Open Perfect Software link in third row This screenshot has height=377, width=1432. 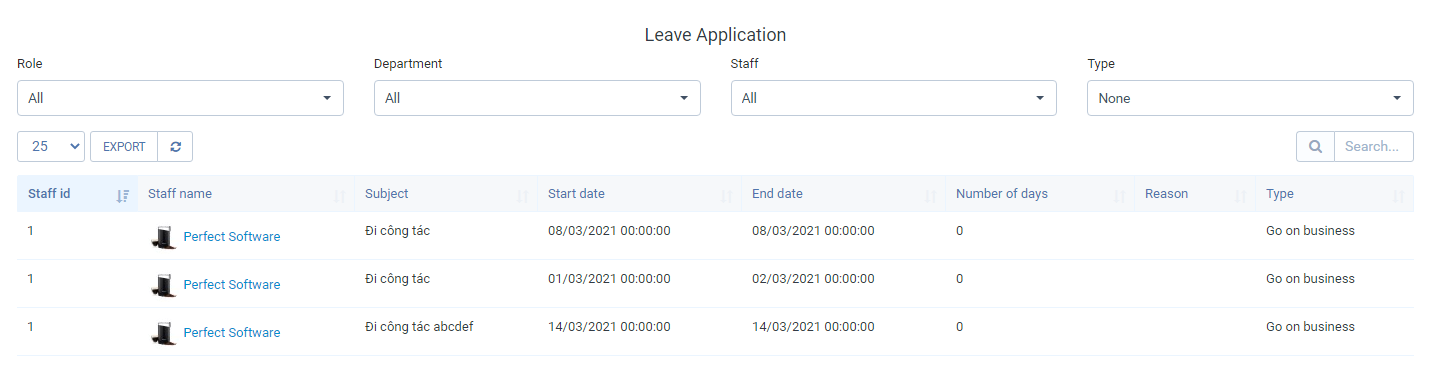click(232, 333)
